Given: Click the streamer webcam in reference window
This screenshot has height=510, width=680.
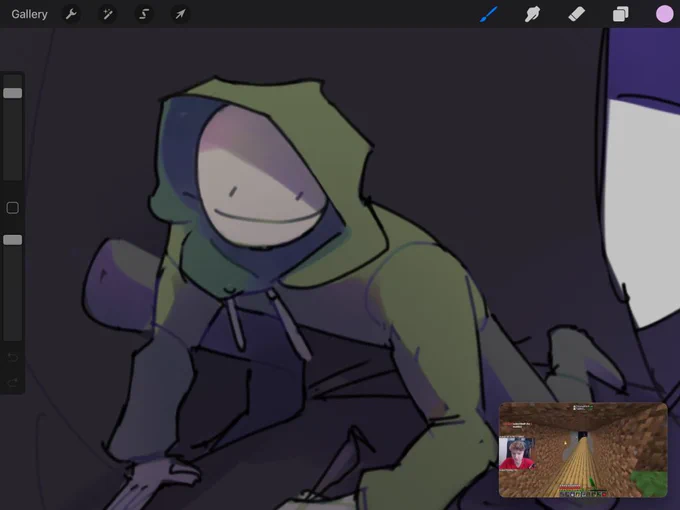Looking at the screenshot, I should [x=517, y=454].
